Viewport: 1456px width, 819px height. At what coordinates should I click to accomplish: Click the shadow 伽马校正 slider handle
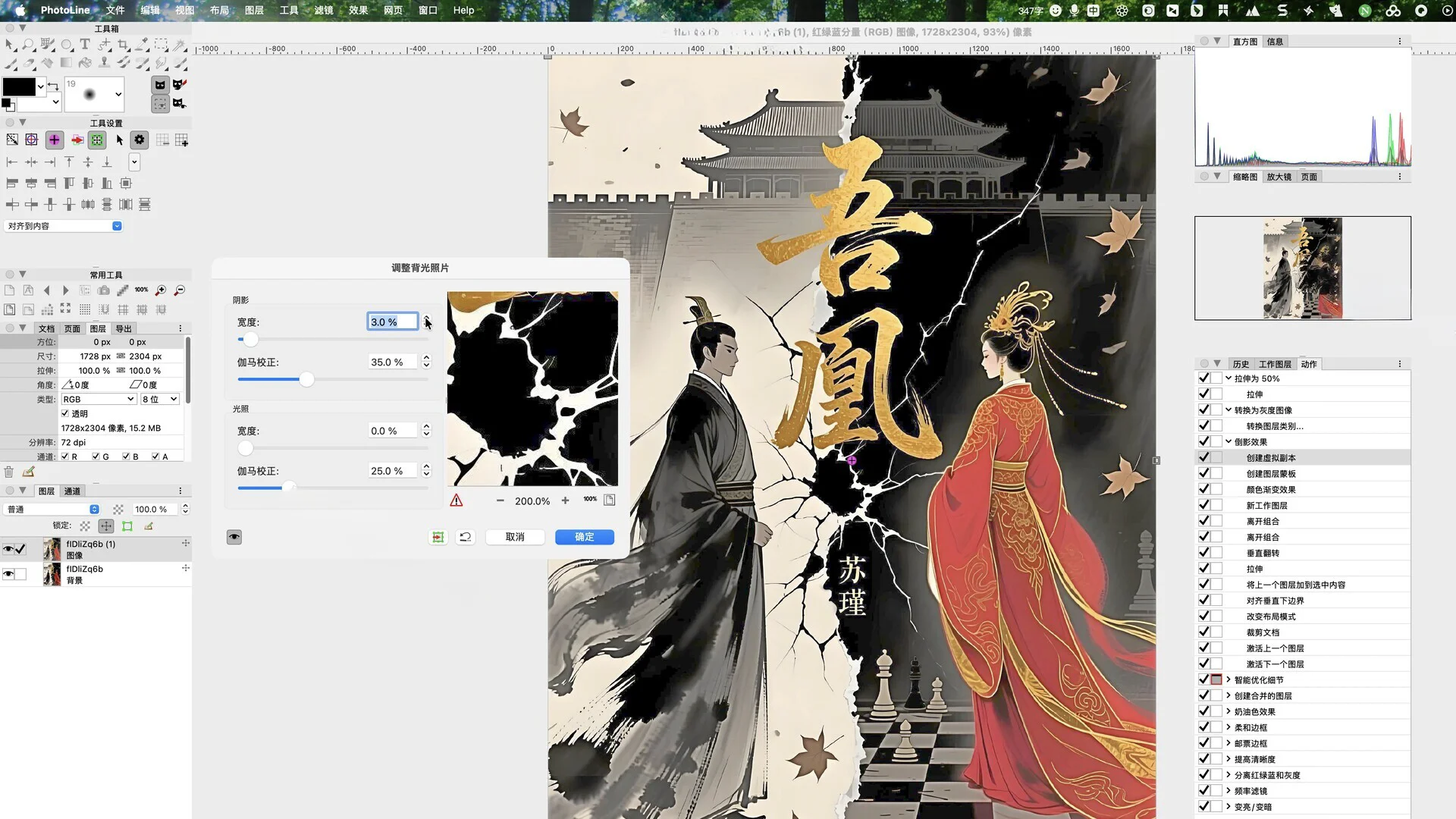pyautogui.click(x=306, y=379)
